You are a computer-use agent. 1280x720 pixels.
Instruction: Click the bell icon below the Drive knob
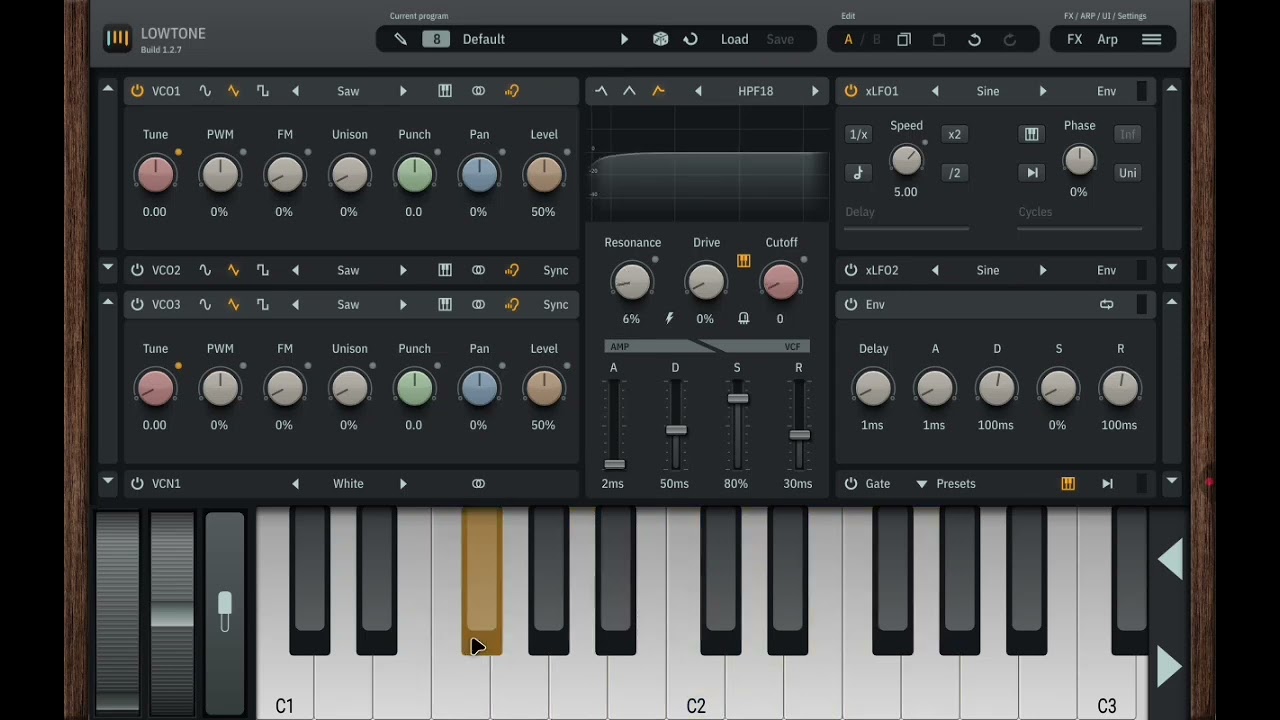point(743,318)
